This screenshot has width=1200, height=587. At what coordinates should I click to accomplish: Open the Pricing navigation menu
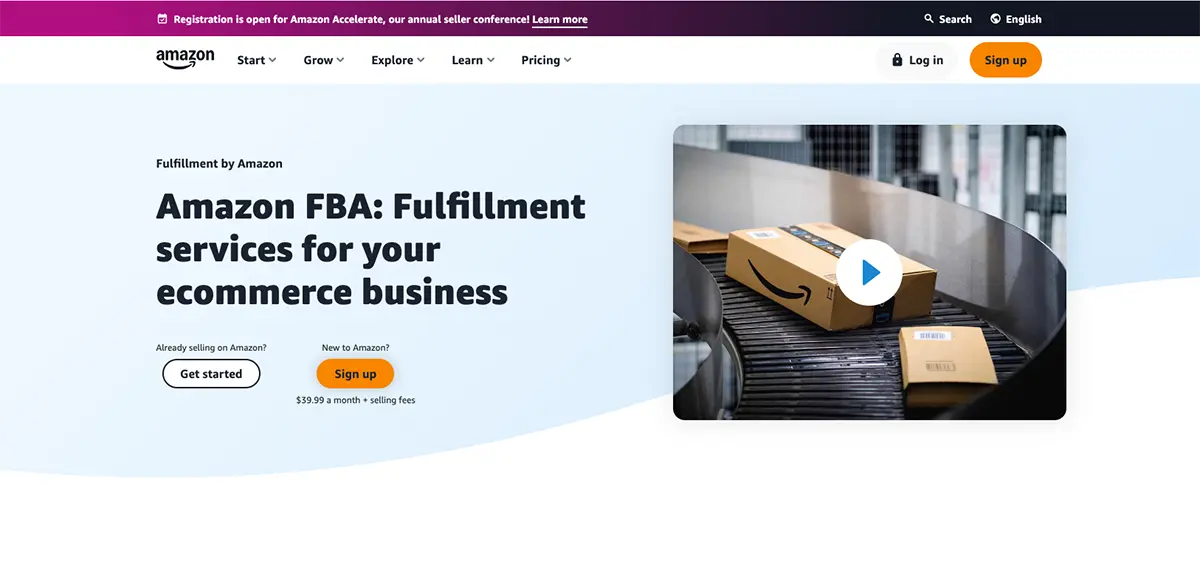point(546,60)
